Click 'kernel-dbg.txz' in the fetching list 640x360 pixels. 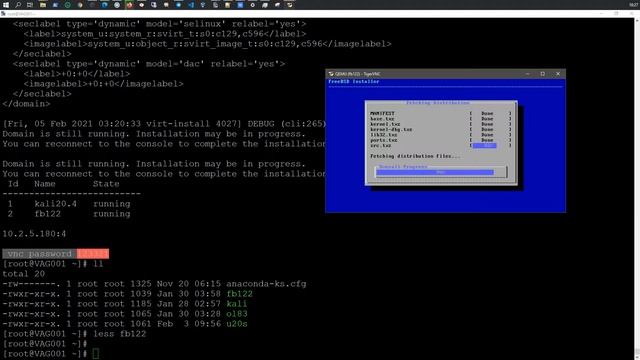point(391,129)
